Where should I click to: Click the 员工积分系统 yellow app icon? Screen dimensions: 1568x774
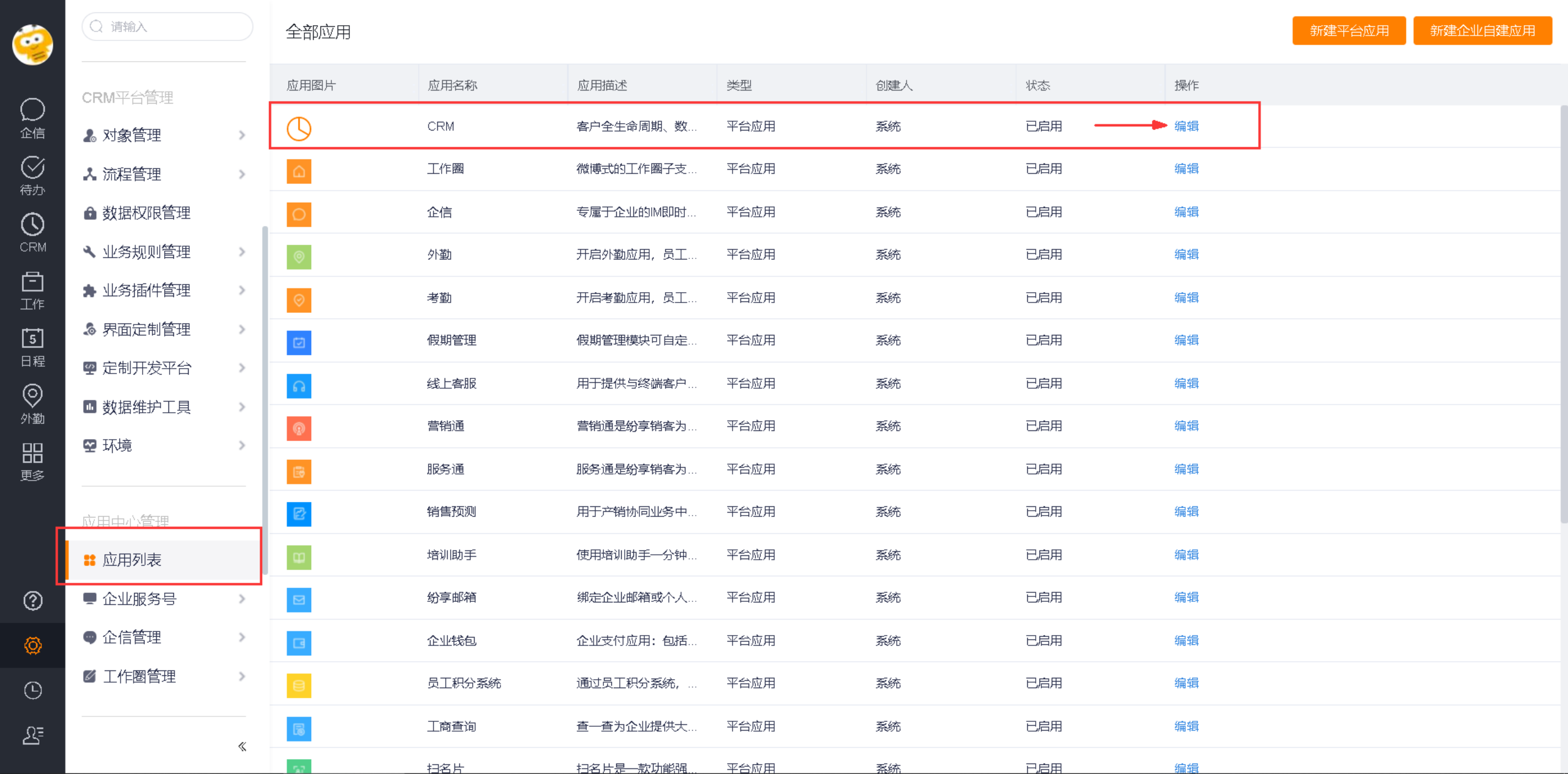click(x=299, y=686)
